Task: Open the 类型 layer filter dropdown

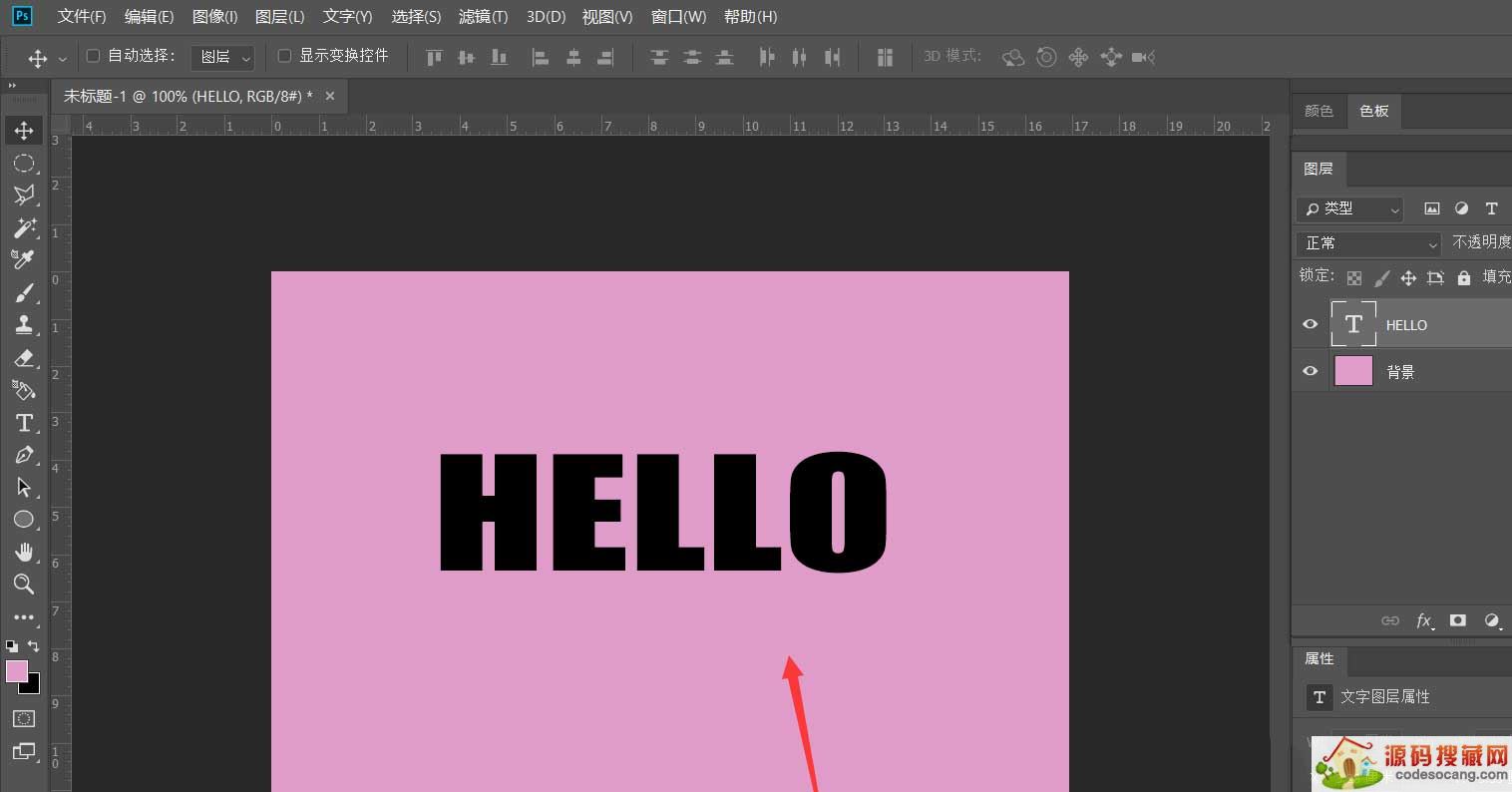Action: (x=1349, y=208)
